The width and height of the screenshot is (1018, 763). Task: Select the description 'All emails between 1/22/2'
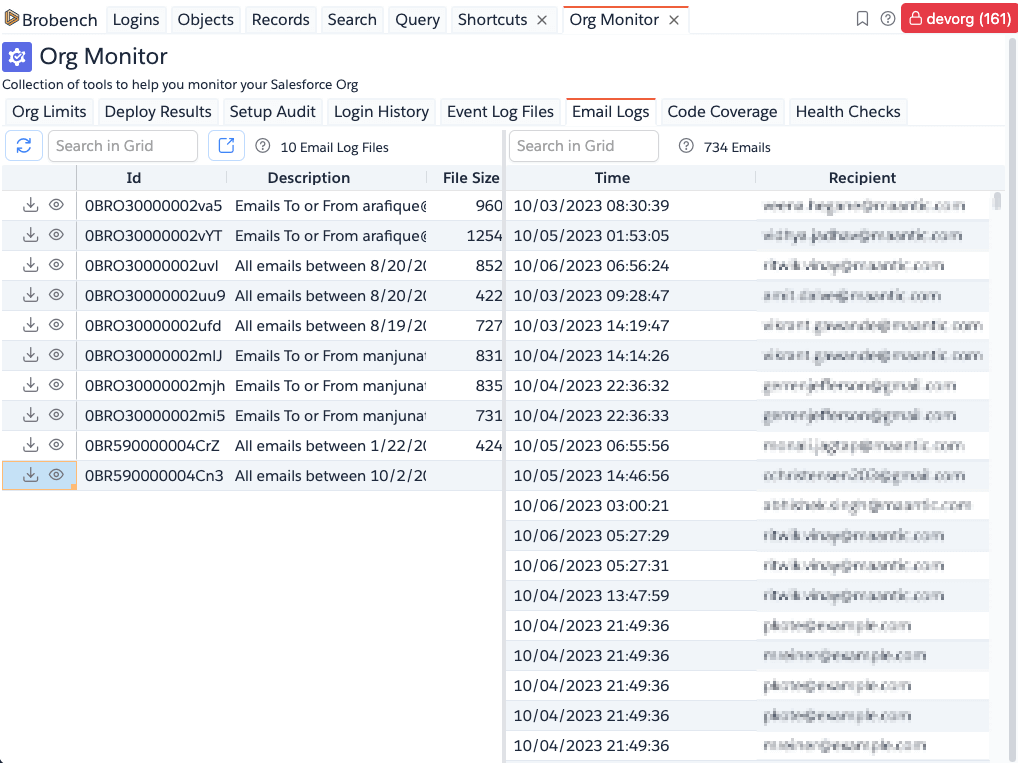tap(330, 445)
